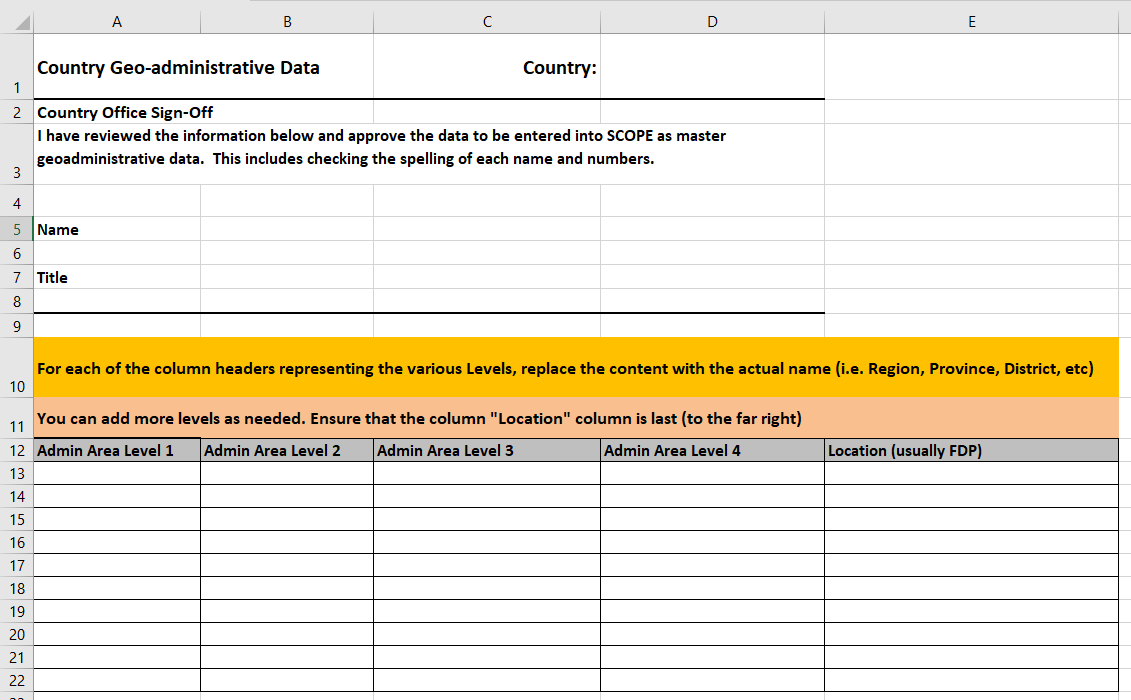Viewport: 1131px width, 700px height.
Task: Click empty row 13 cell under Admin Area Level 3
Action: tap(487, 473)
